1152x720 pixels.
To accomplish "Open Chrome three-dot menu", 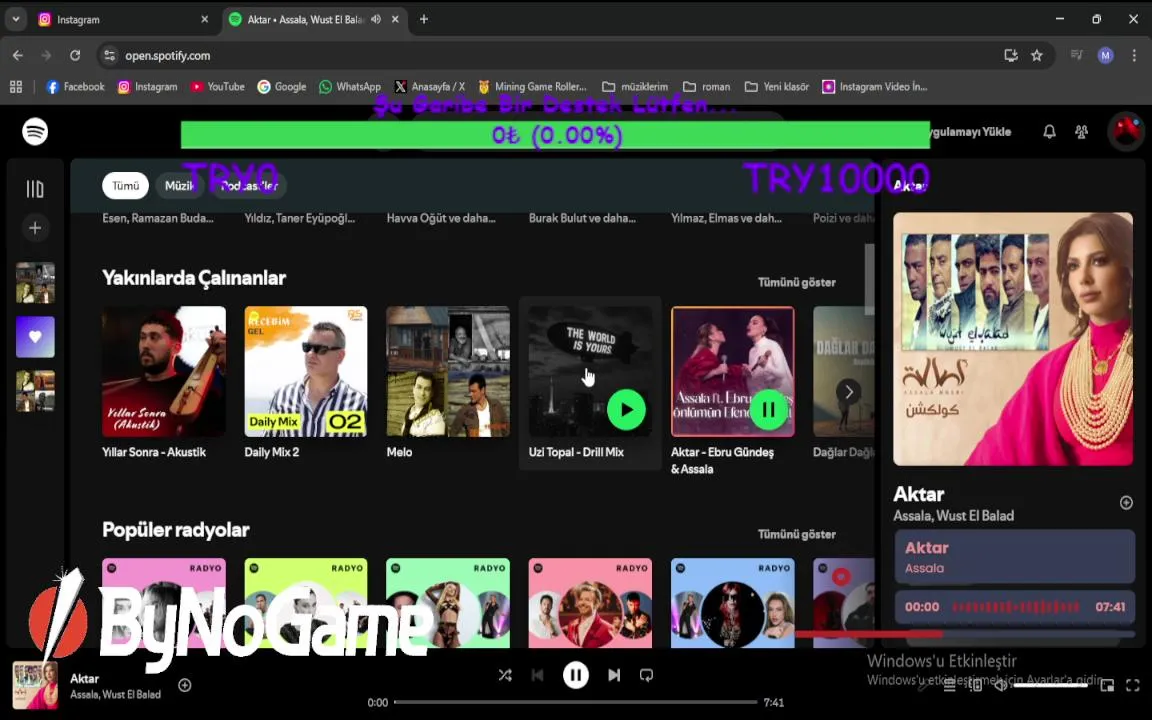I will point(1134,55).
